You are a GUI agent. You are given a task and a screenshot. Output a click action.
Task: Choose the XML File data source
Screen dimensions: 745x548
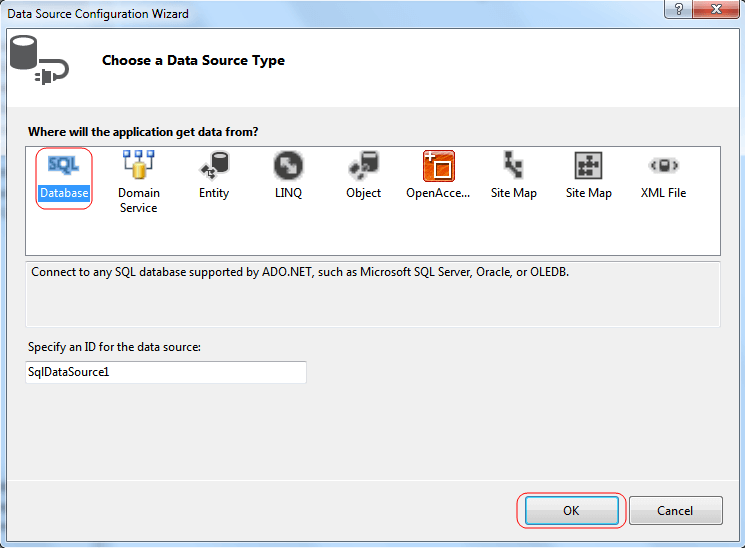pyautogui.click(x=663, y=176)
